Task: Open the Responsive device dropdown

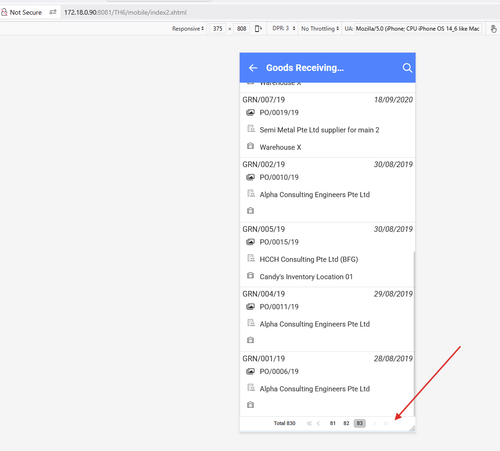Action: point(188,29)
